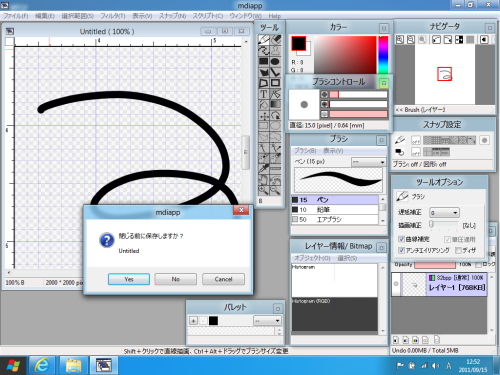The height and width of the screenshot is (375, 500).
Task: Click the Navigator rotate-left icon
Action: click(x=436, y=40)
